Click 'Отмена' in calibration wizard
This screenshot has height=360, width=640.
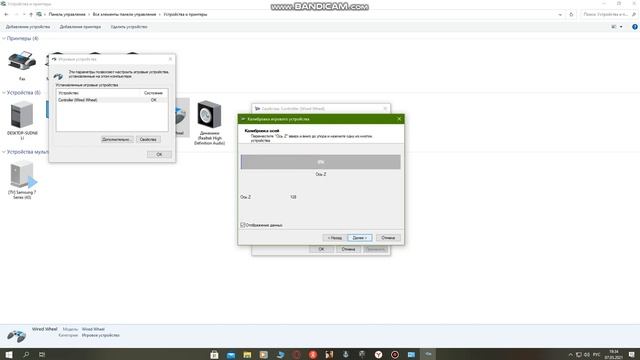[388, 238]
